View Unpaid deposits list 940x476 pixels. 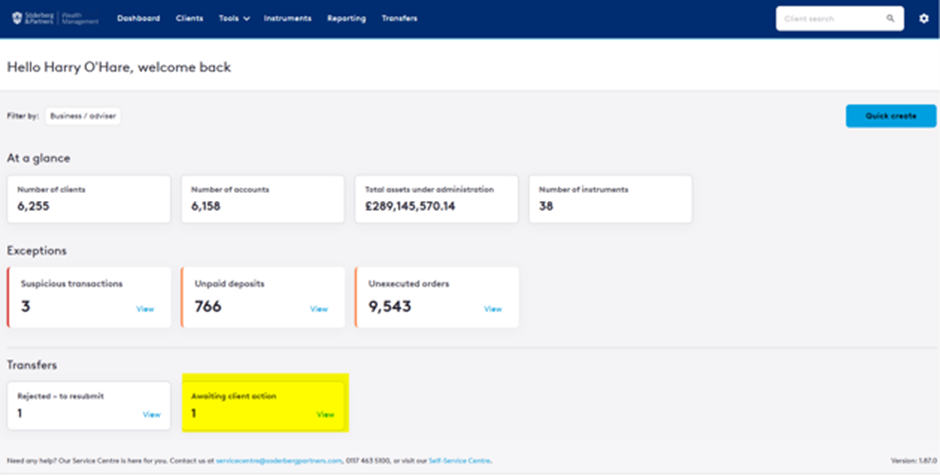(x=319, y=309)
